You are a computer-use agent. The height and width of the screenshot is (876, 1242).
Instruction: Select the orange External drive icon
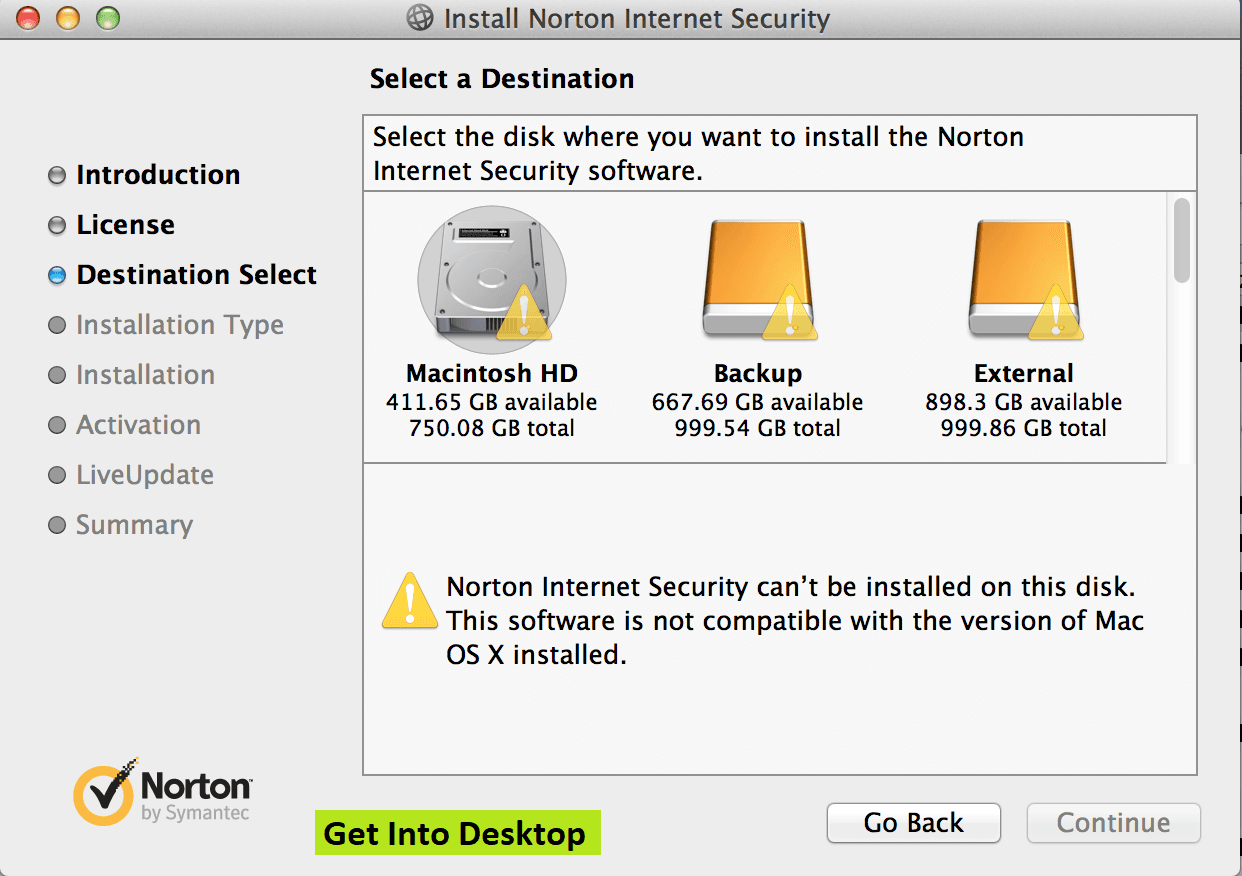click(1024, 281)
